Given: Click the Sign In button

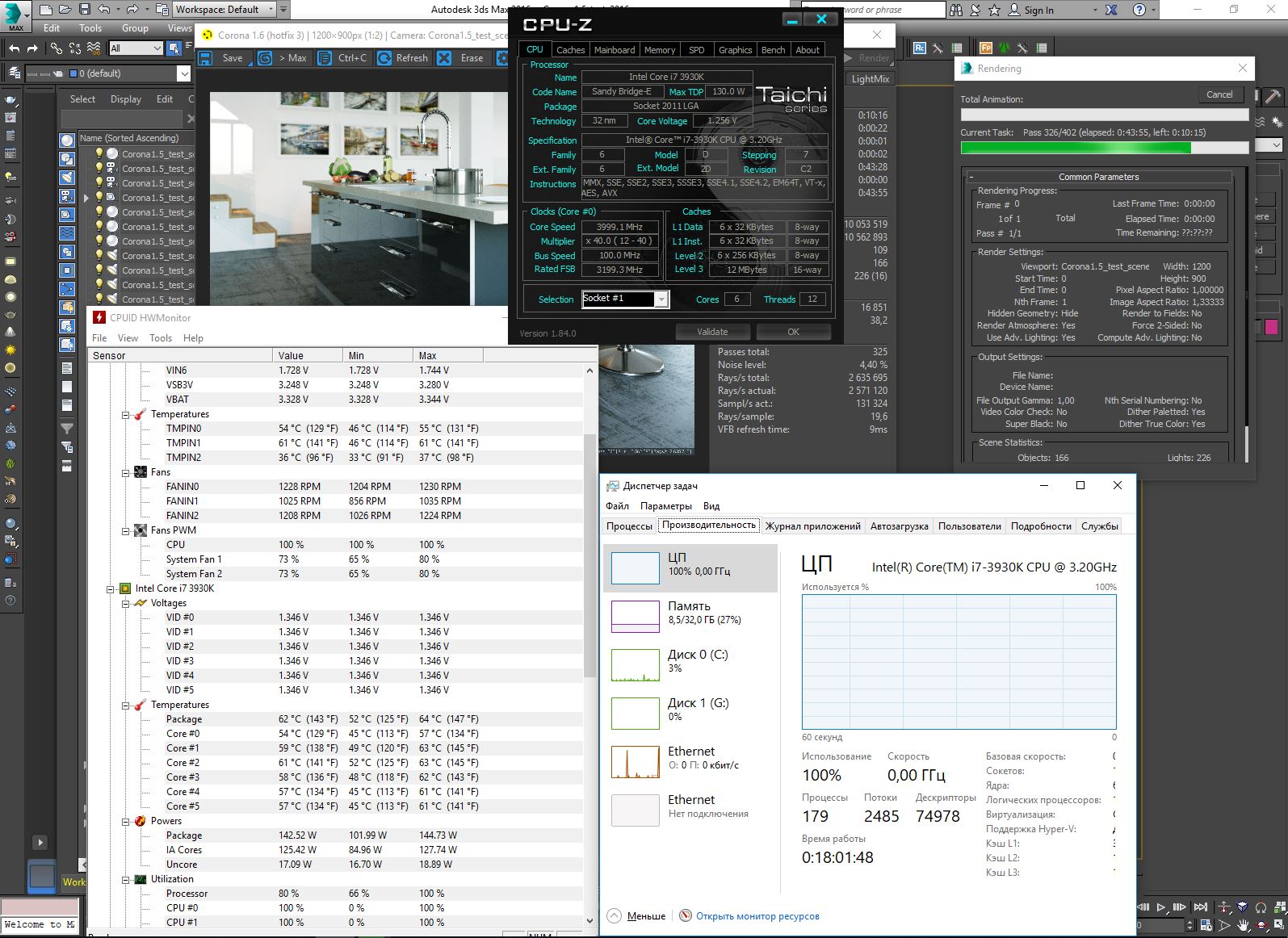Looking at the screenshot, I should [1038, 10].
